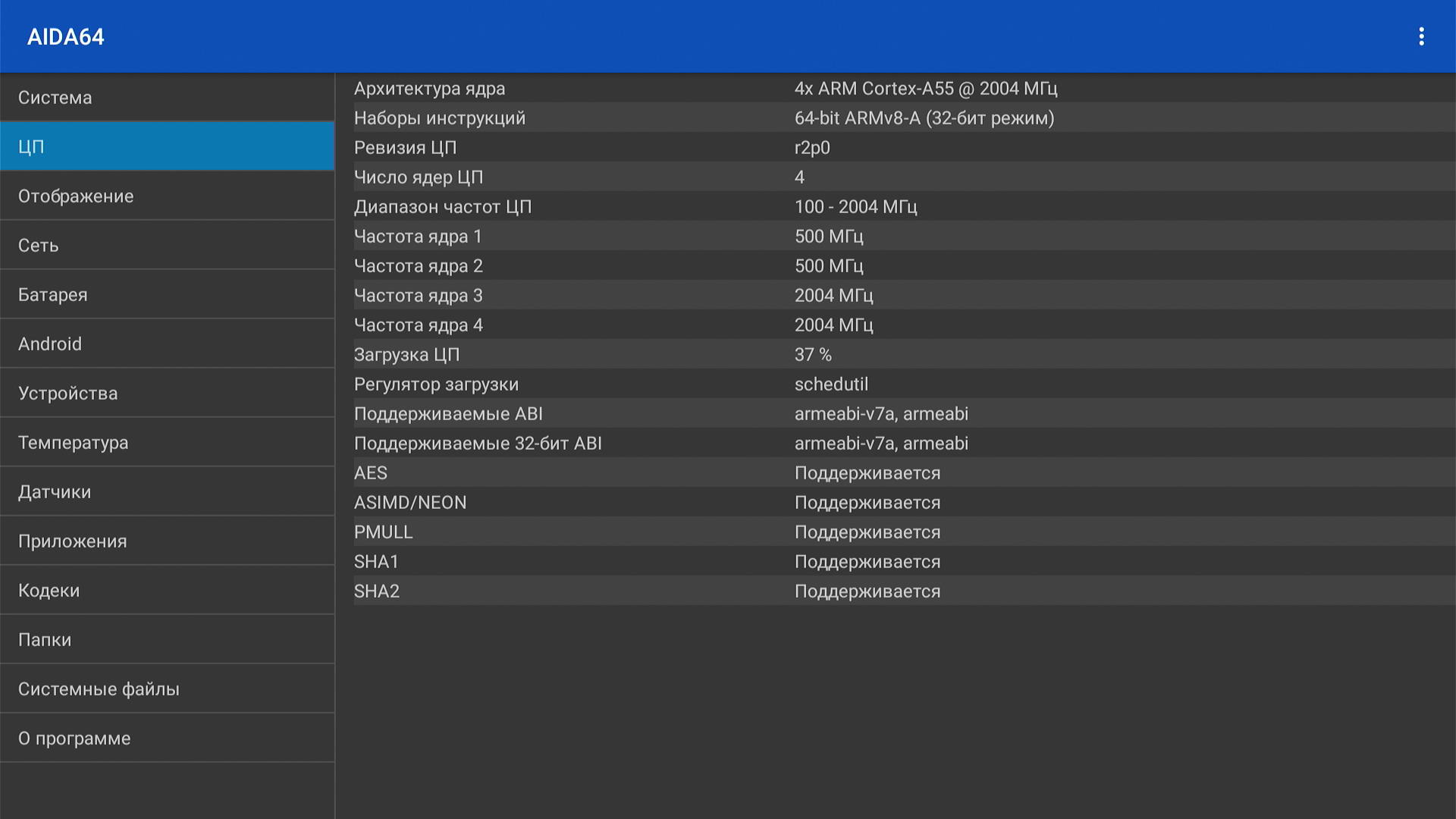1456x819 pixels.
Task: Open the Android section
Action: (x=167, y=344)
